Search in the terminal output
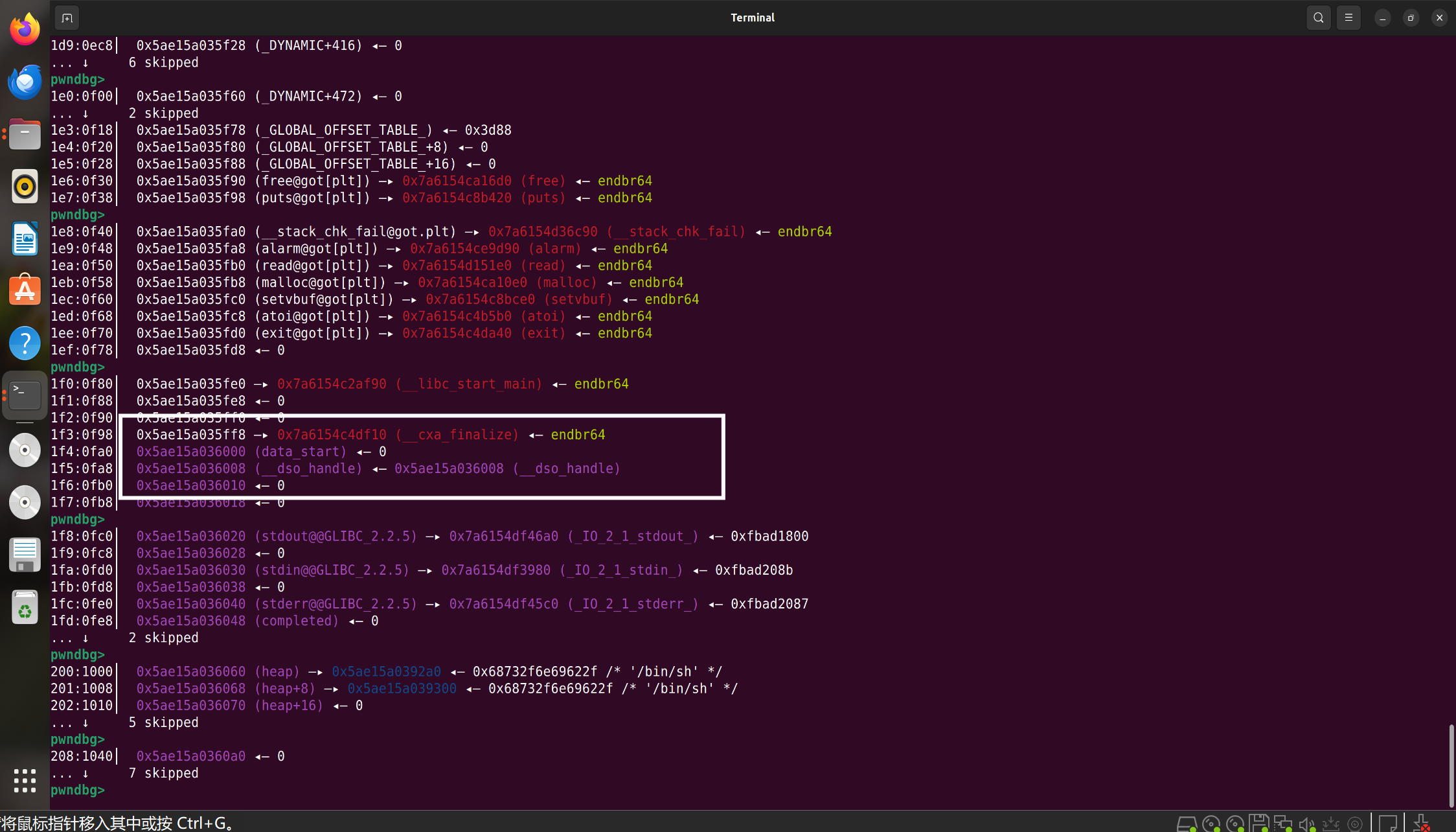The width and height of the screenshot is (1456, 832). point(1318,17)
